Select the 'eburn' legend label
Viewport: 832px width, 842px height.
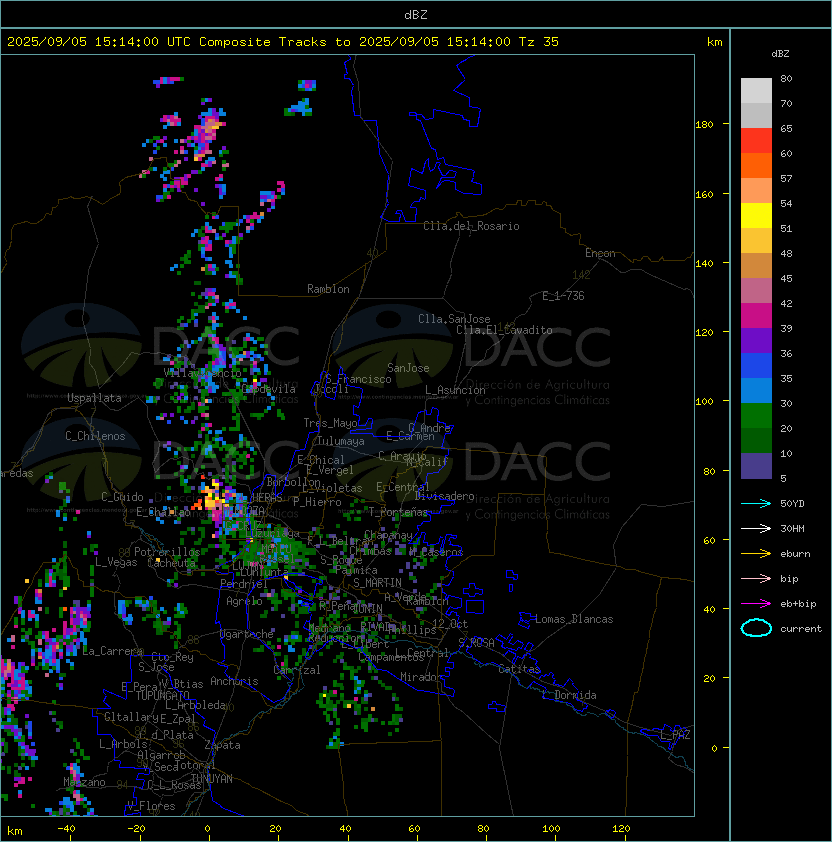pyautogui.click(x=795, y=554)
